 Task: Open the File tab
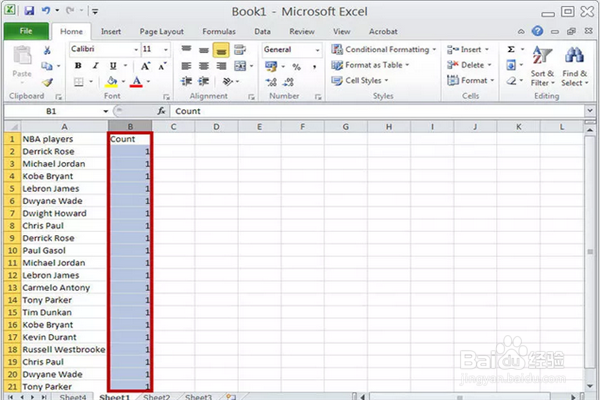pos(26,31)
